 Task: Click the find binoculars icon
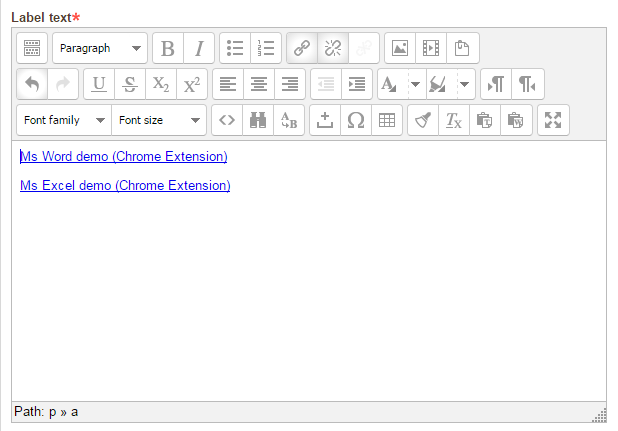click(x=258, y=120)
